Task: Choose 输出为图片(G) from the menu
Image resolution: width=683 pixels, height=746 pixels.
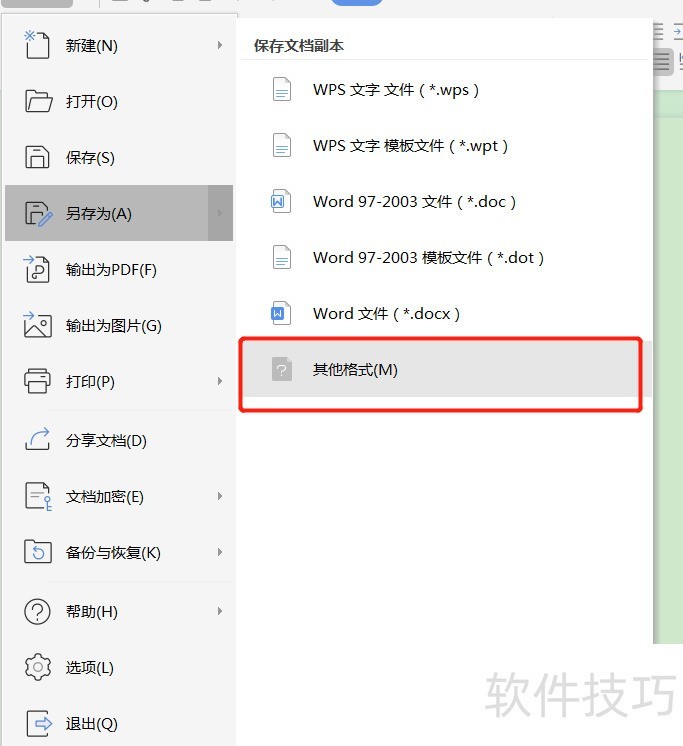Action: (x=119, y=325)
